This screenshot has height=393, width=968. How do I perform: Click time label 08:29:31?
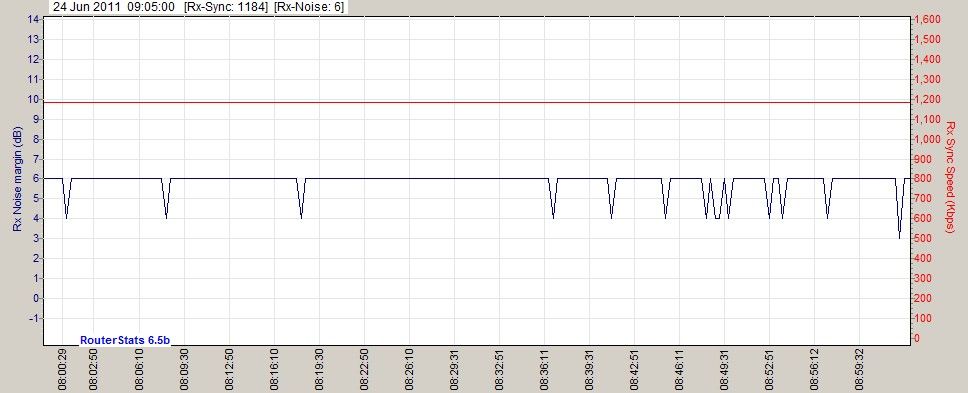coord(454,371)
